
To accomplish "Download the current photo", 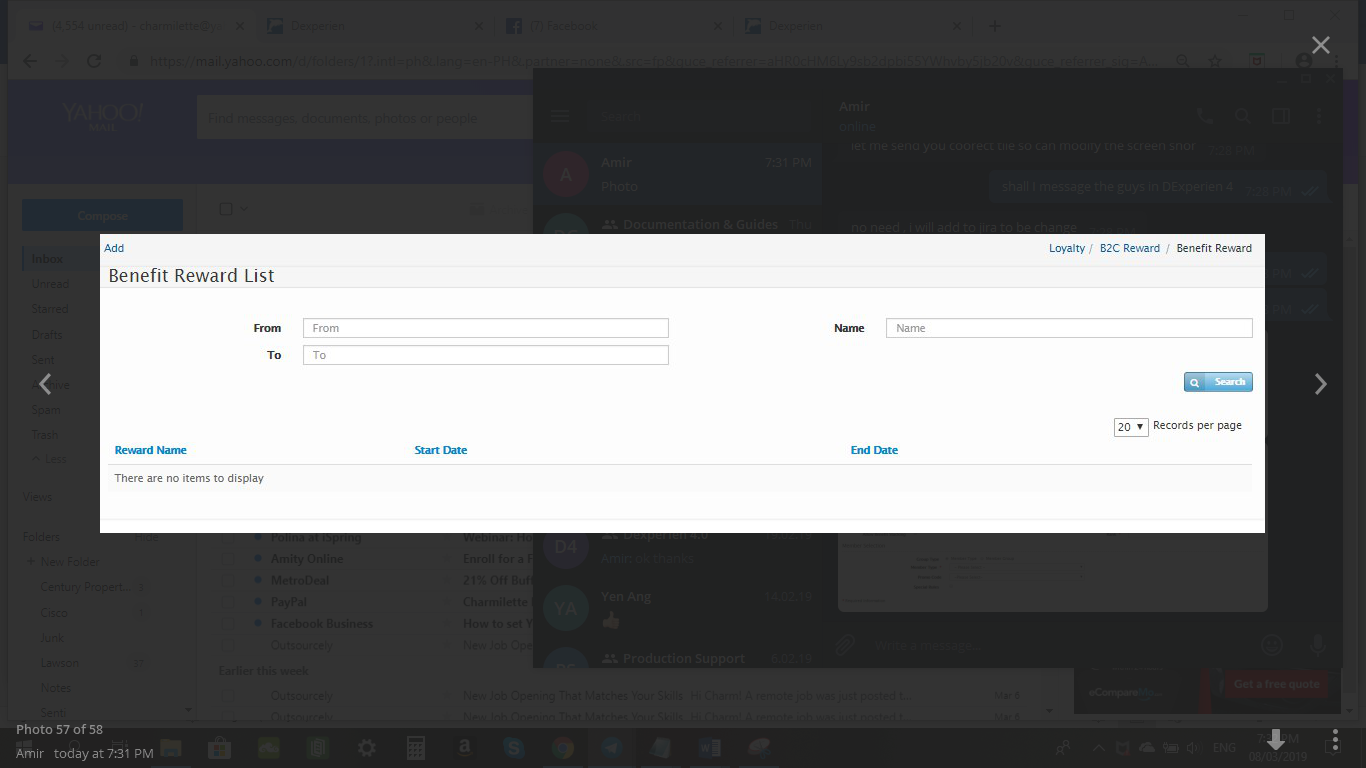I will 1276,740.
